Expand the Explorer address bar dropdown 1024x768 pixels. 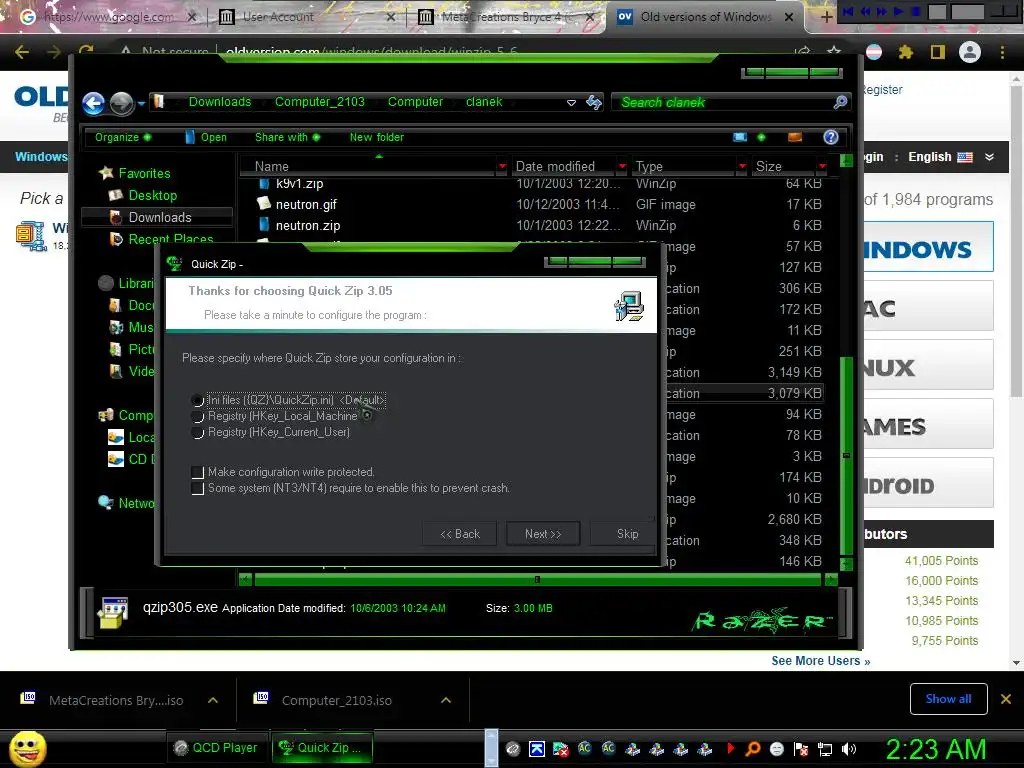click(x=571, y=103)
